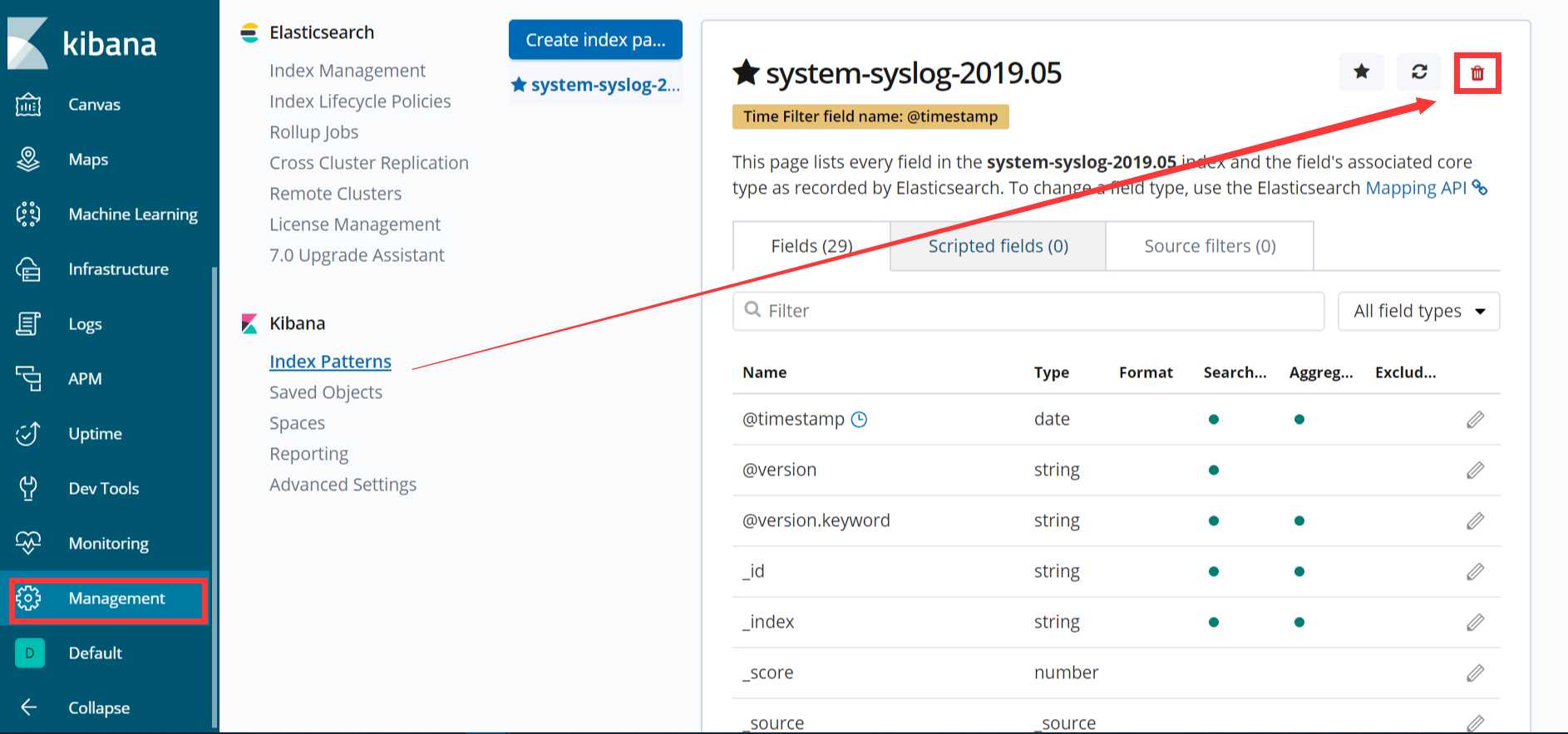The width and height of the screenshot is (1568, 734).
Task: Go to Infrastructure in sidebar
Action: click(x=118, y=269)
